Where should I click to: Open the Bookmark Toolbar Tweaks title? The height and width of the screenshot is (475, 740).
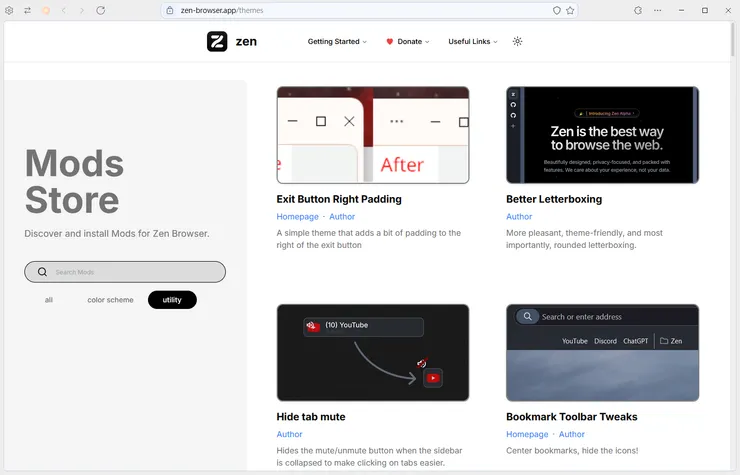[x=572, y=417]
